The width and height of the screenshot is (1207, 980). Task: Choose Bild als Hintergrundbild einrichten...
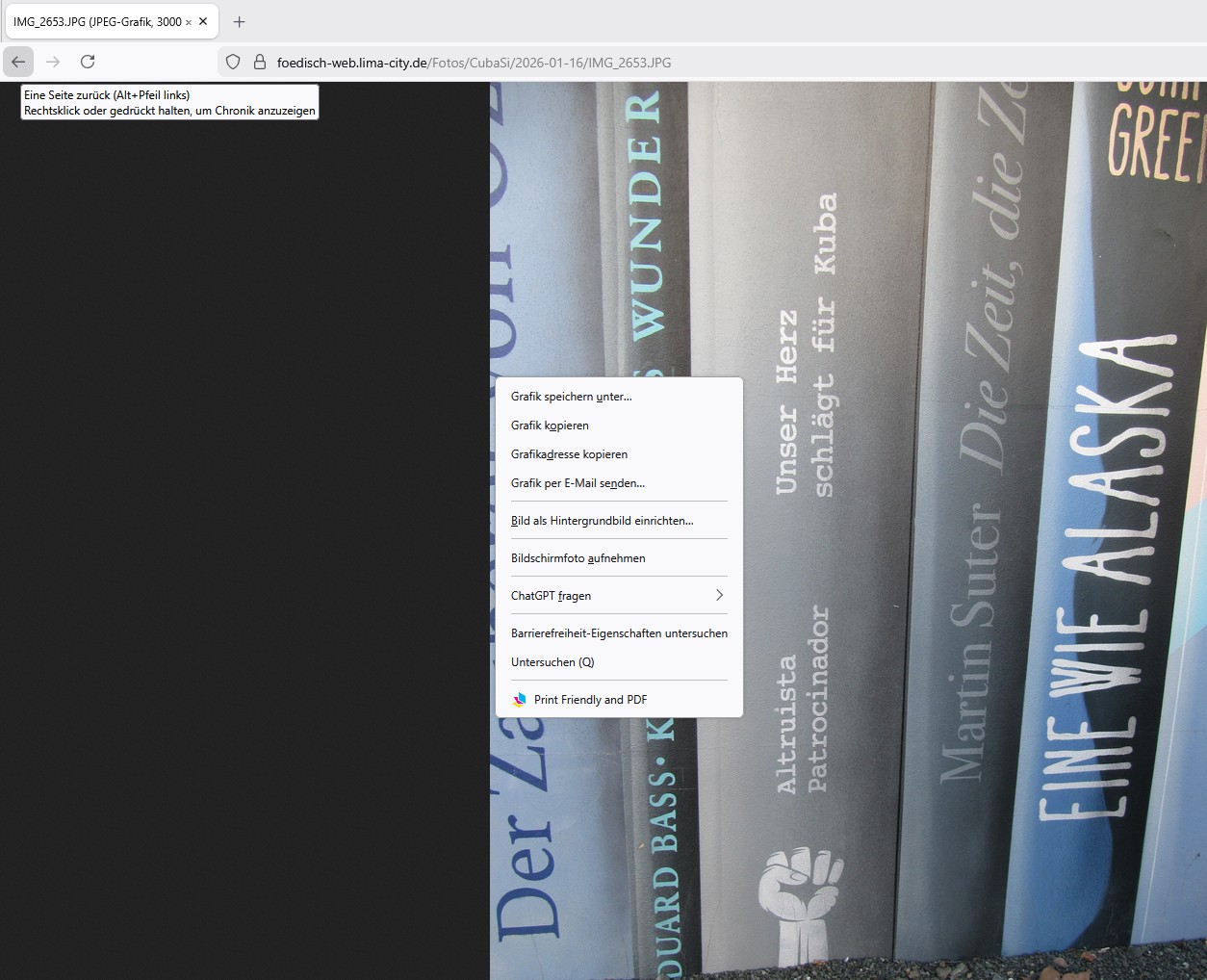(x=602, y=521)
